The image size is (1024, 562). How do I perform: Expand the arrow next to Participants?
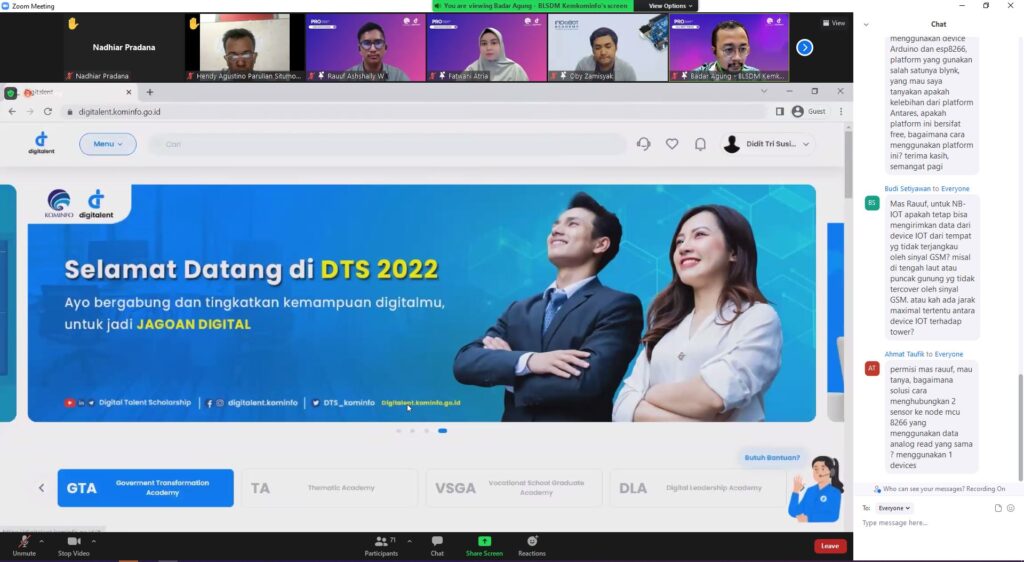click(409, 541)
